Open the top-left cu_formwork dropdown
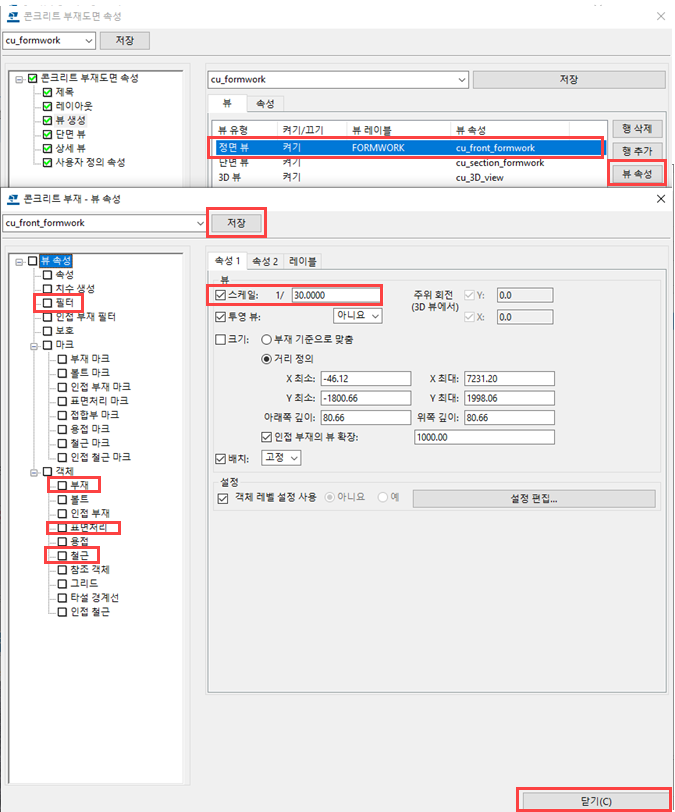This screenshot has height=812, width=675. 89,40
